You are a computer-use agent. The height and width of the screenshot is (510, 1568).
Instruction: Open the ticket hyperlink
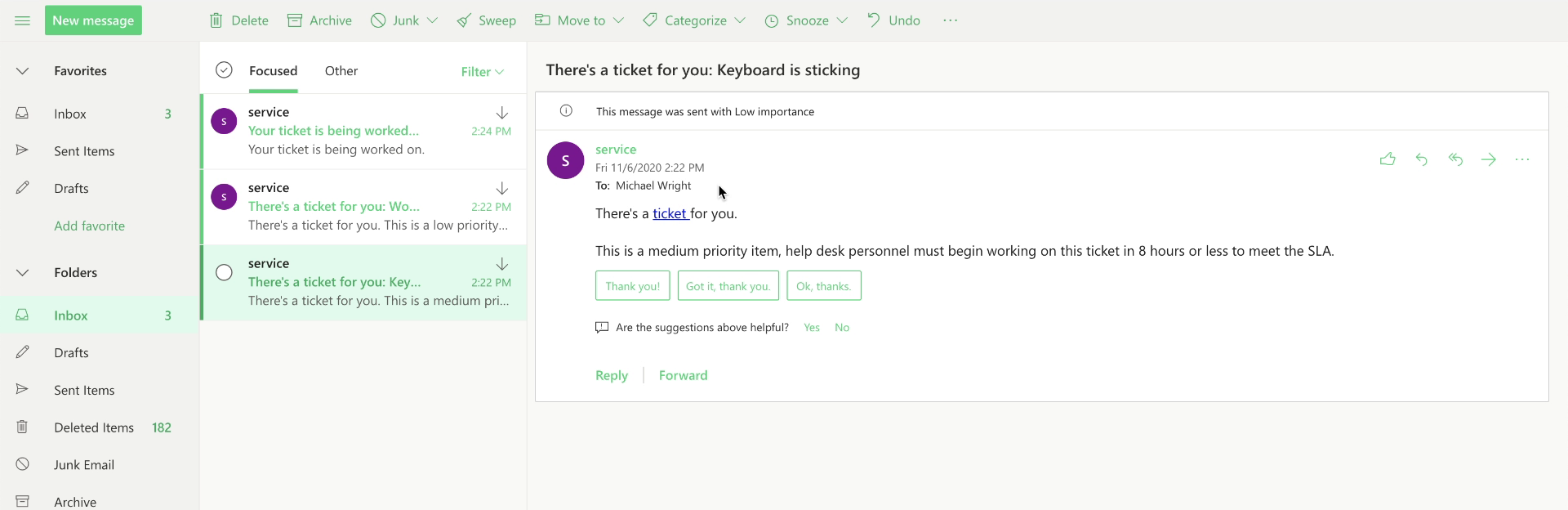[x=670, y=213]
